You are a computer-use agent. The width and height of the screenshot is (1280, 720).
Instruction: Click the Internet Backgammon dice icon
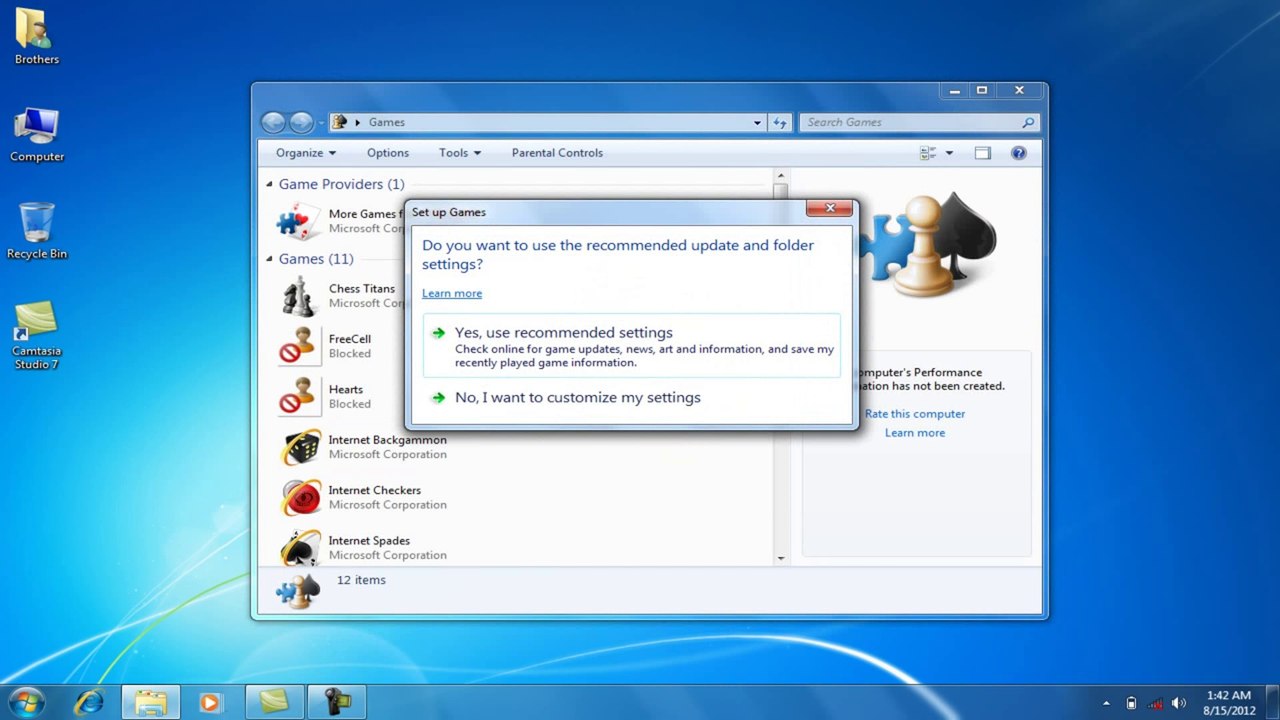300,447
